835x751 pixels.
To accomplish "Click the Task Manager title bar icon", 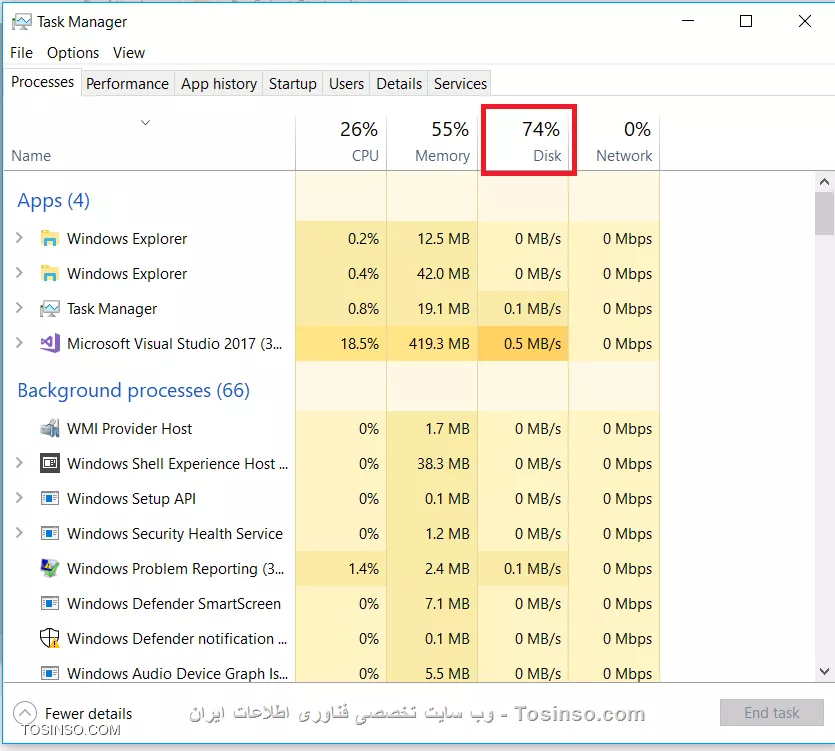I will click(22, 22).
